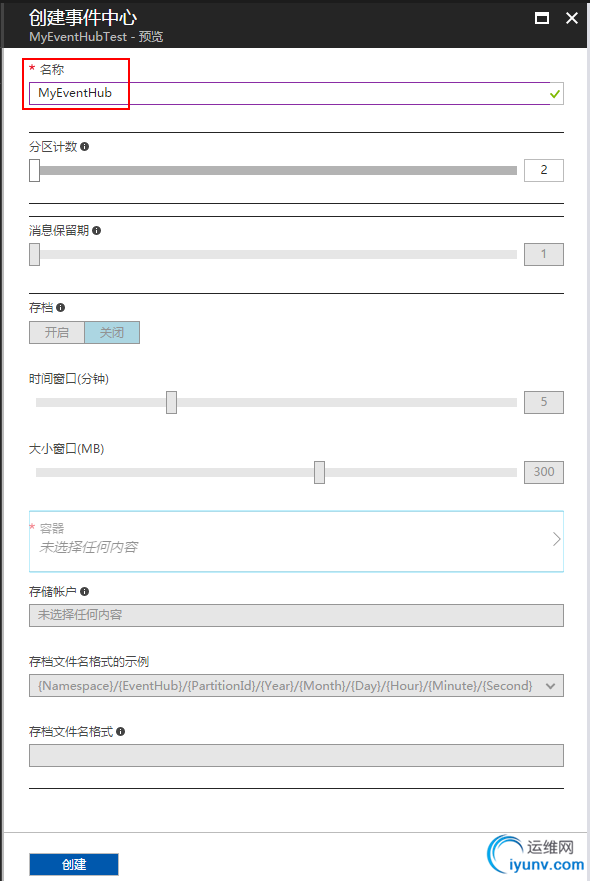Maximize the 创建事件中心 blade
The height and width of the screenshot is (881, 590).
542,19
